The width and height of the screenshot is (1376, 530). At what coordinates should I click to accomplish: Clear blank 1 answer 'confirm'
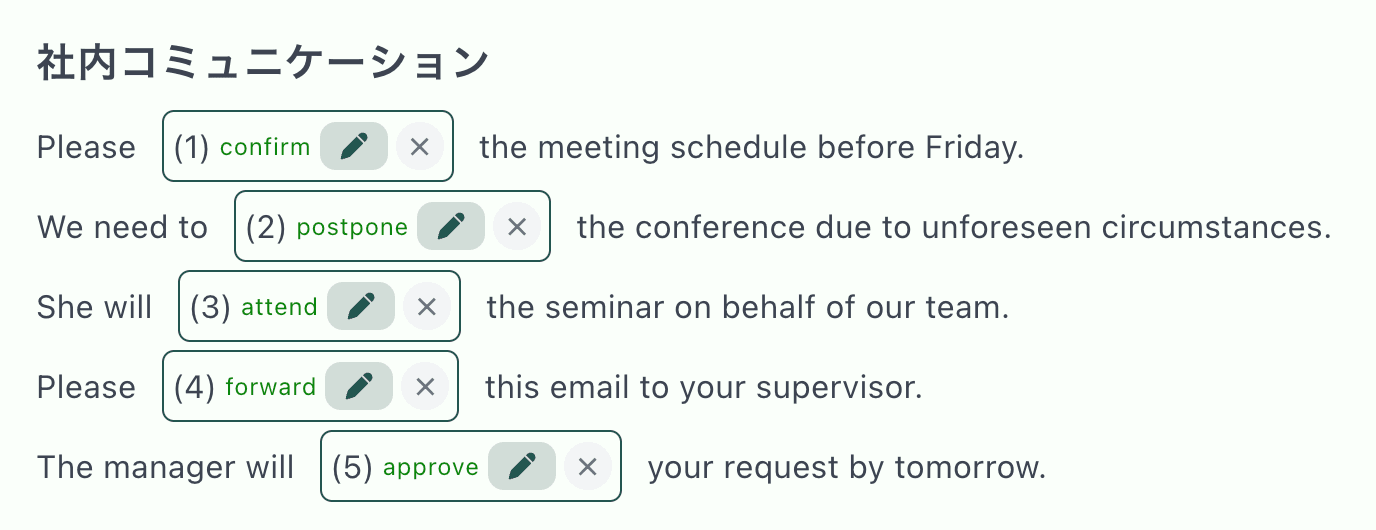420,147
